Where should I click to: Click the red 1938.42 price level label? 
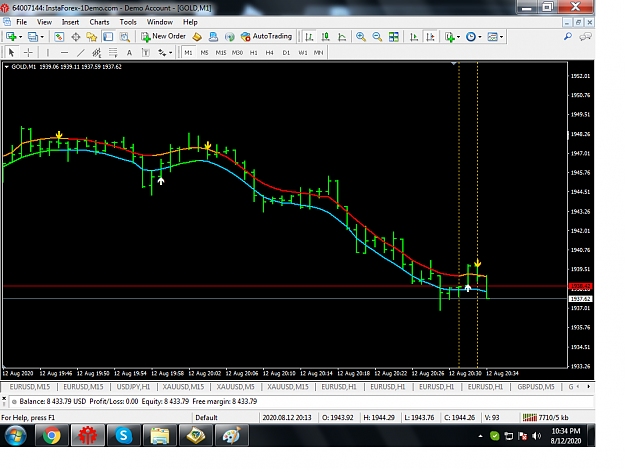point(580,286)
